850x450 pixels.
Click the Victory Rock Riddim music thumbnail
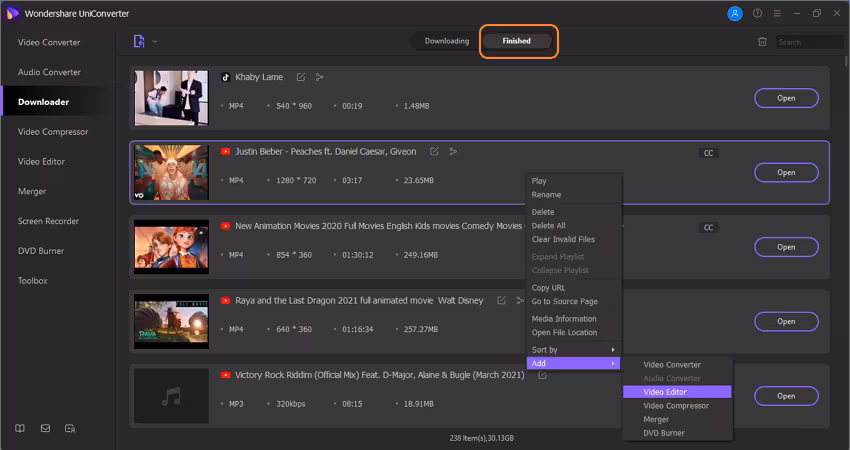point(171,396)
